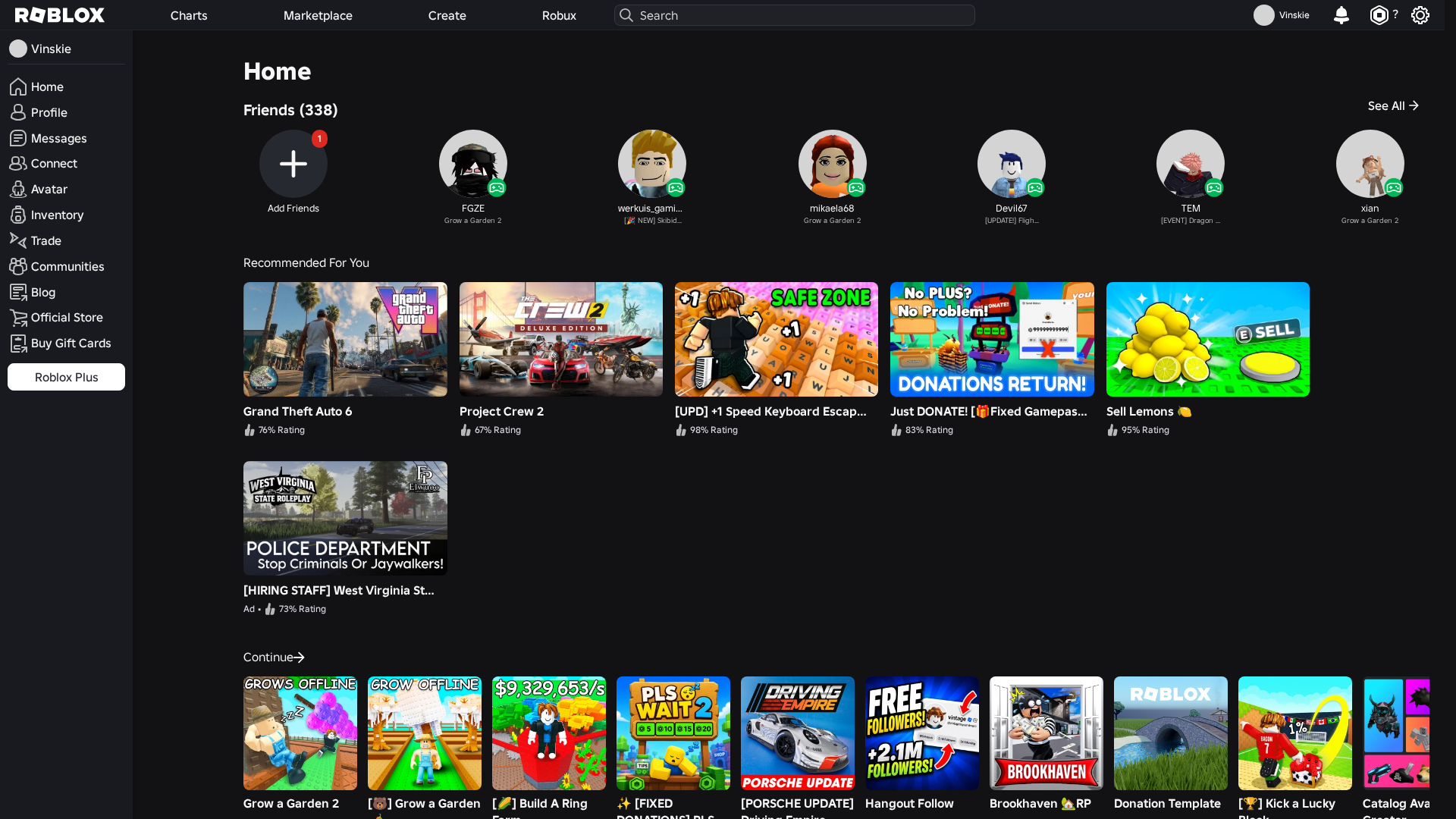Open Build A Ring Farm thumbnail

click(x=549, y=733)
